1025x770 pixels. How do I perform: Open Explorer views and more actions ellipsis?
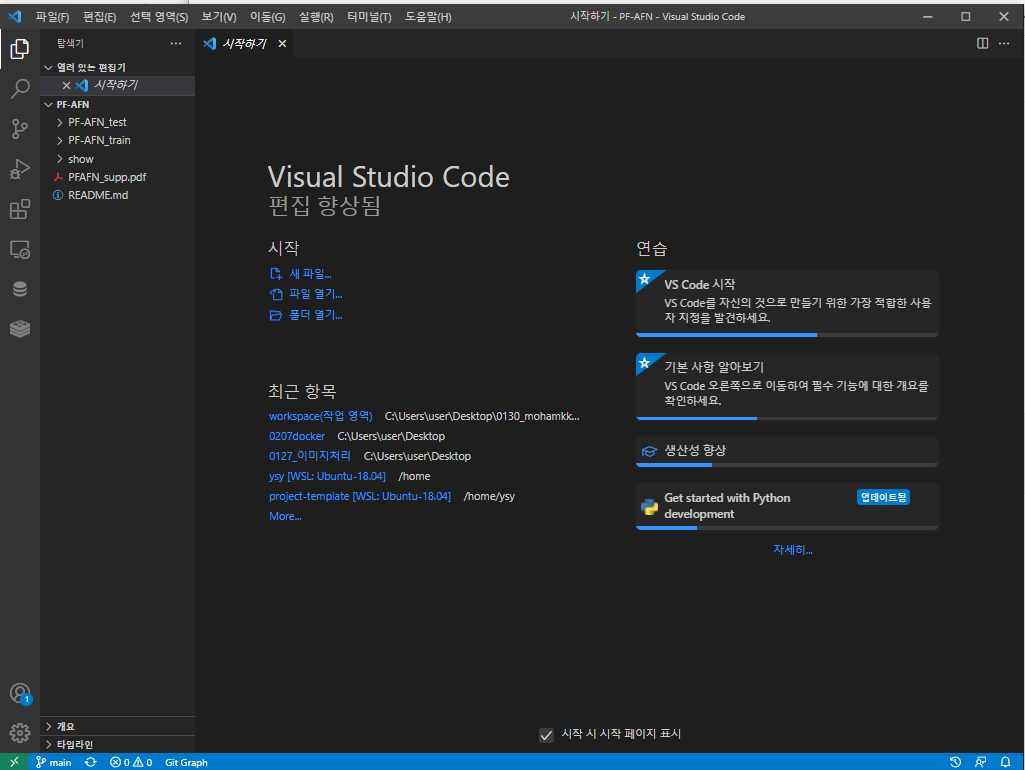click(176, 43)
